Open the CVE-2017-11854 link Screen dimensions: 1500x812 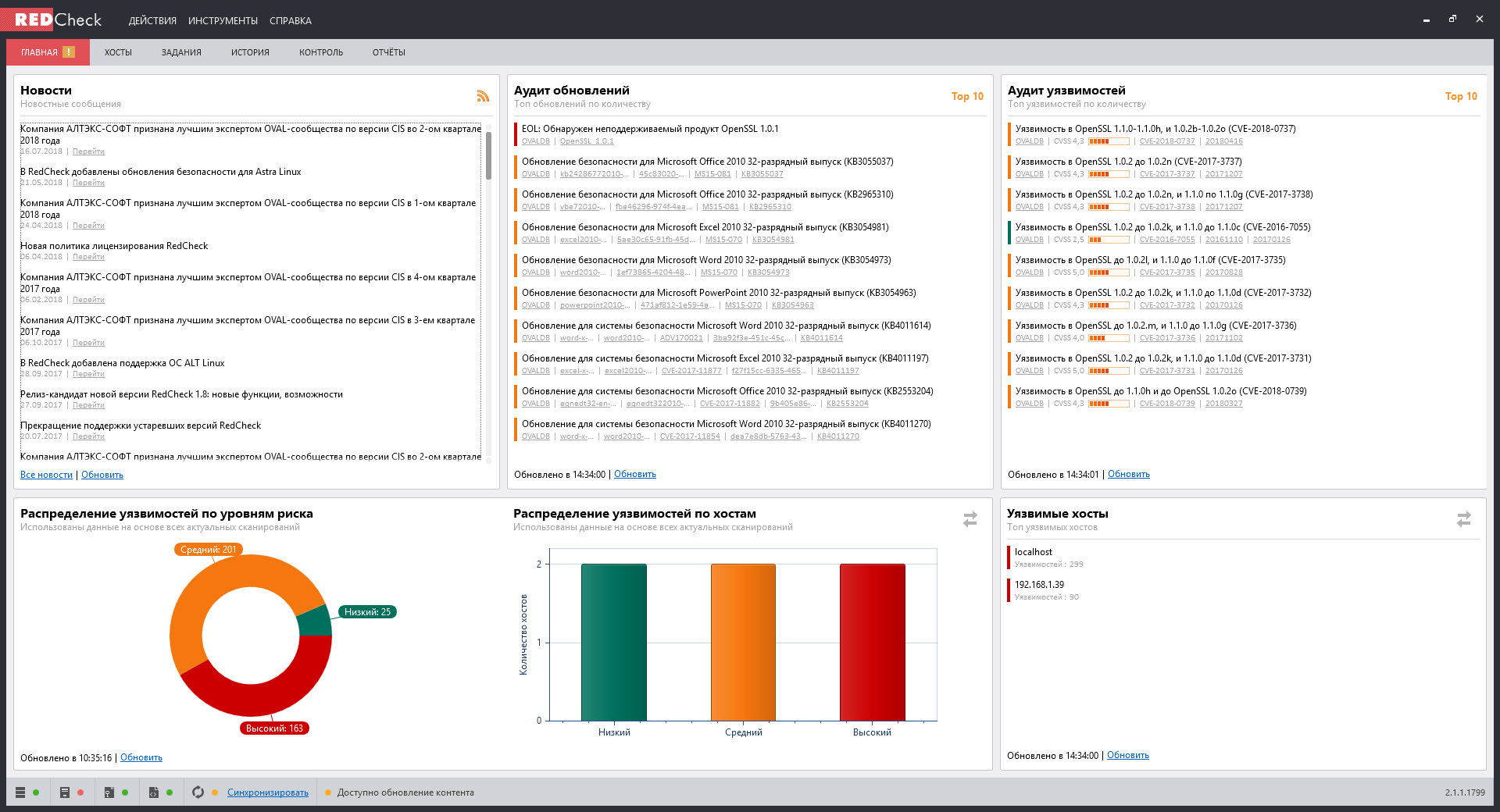[x=690, y=436]
